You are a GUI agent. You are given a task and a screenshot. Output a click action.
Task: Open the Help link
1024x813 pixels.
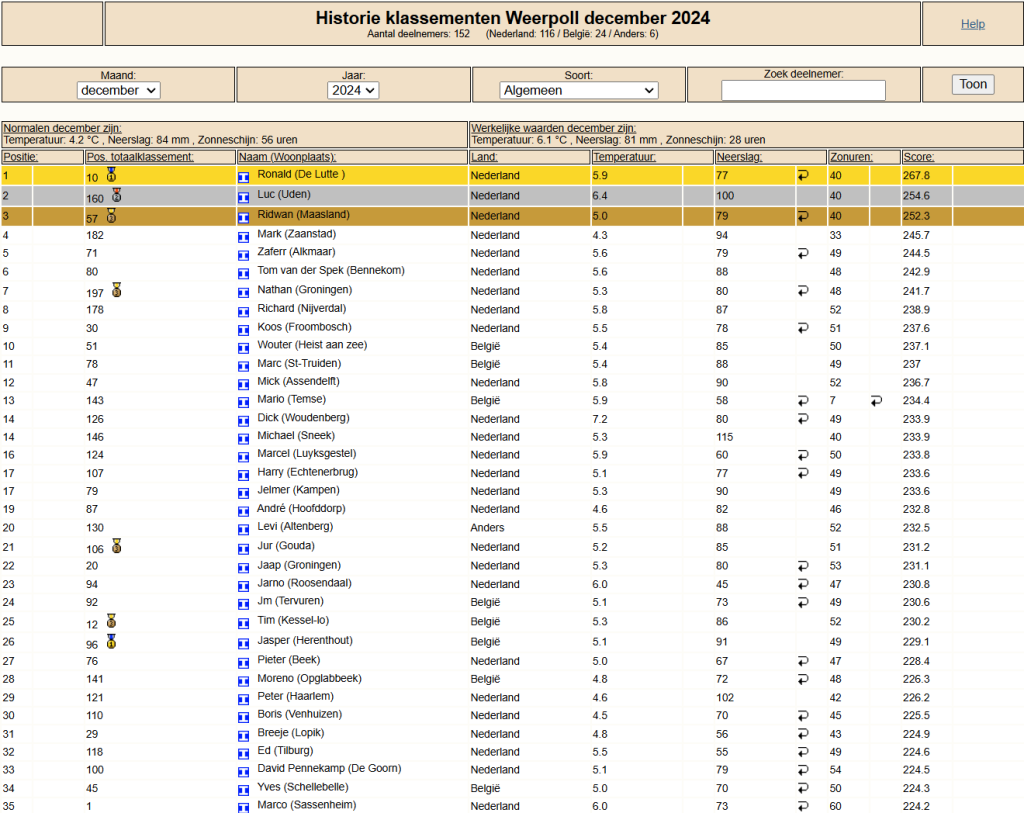972,24
